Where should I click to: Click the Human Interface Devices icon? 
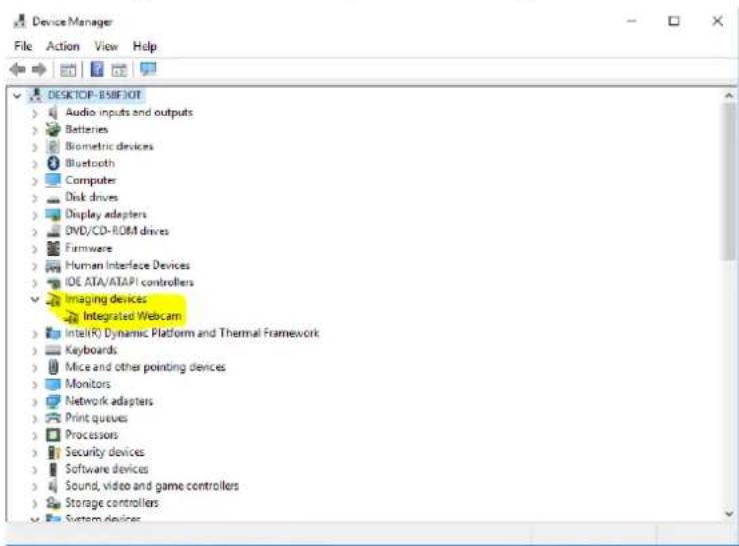pyautogui.click(x=53, y=265)
